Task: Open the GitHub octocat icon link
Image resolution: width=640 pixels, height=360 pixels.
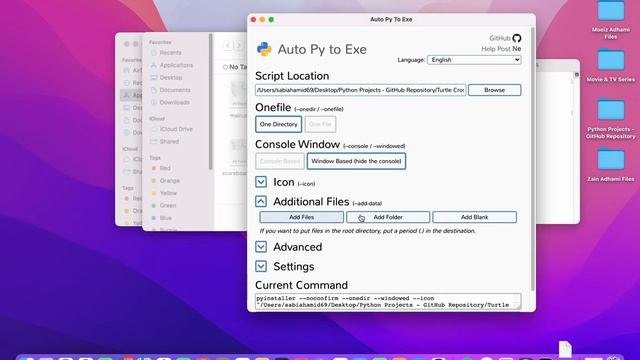Action: 517,38
